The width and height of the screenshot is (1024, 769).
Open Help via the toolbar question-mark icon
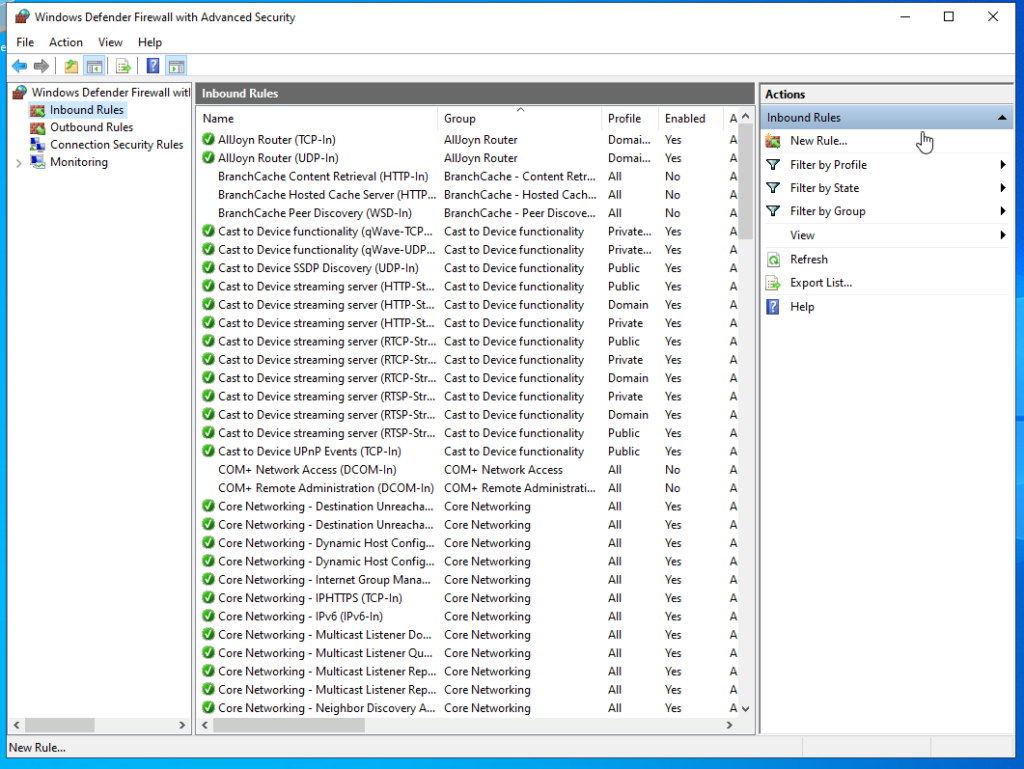pos(153,66)
